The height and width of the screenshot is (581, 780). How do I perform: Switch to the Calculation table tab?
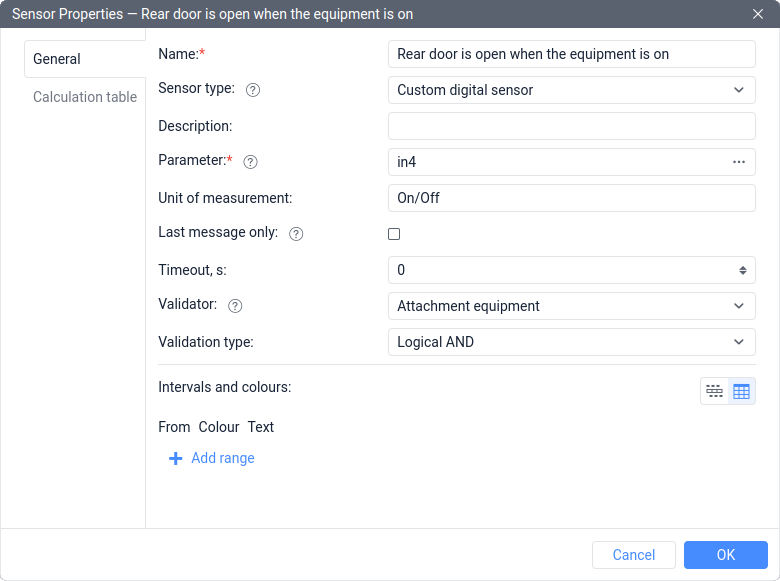pos(85,97)
